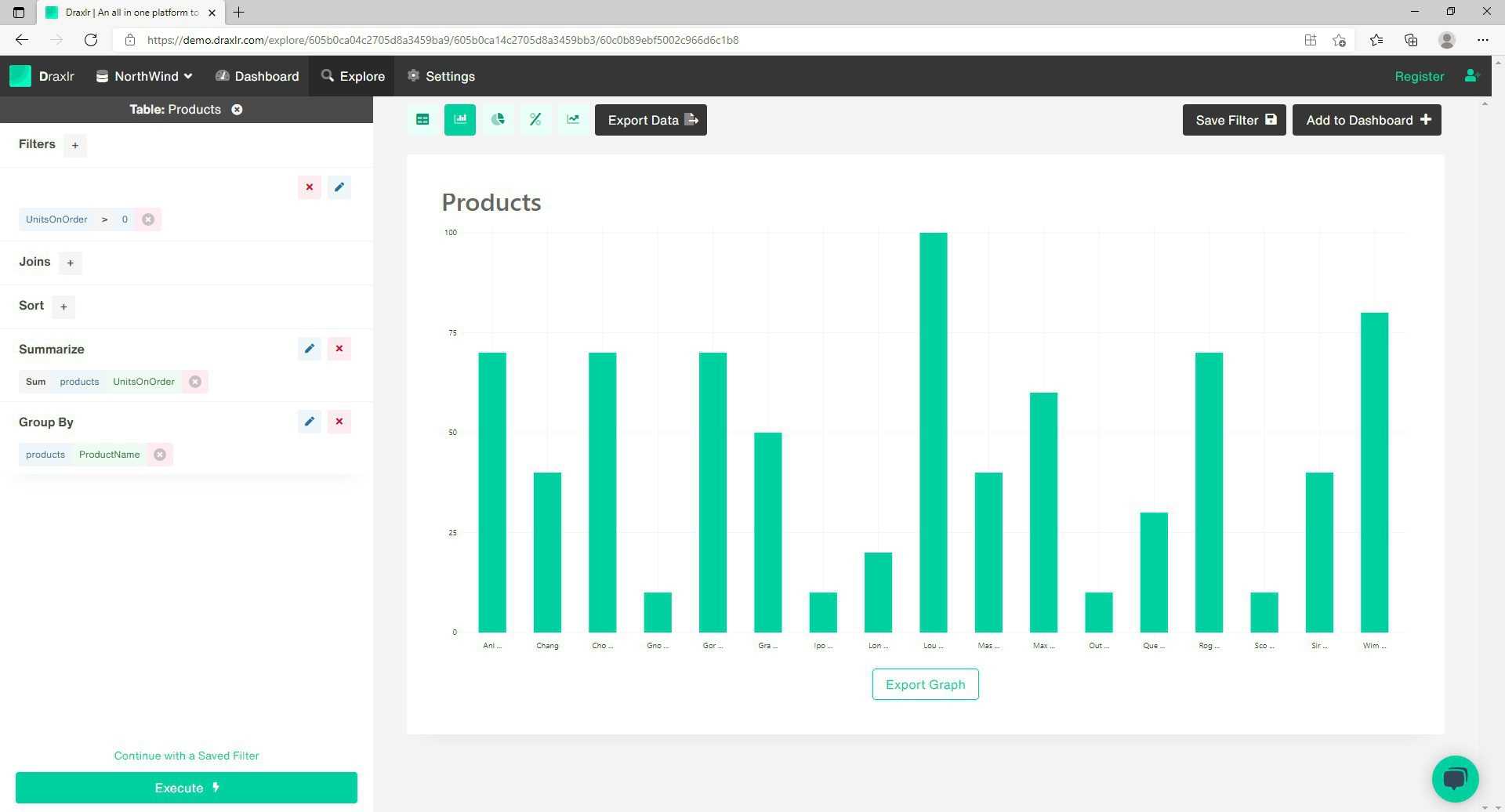Close the Products table selection
1505x812 pixels.
(237, 110)
